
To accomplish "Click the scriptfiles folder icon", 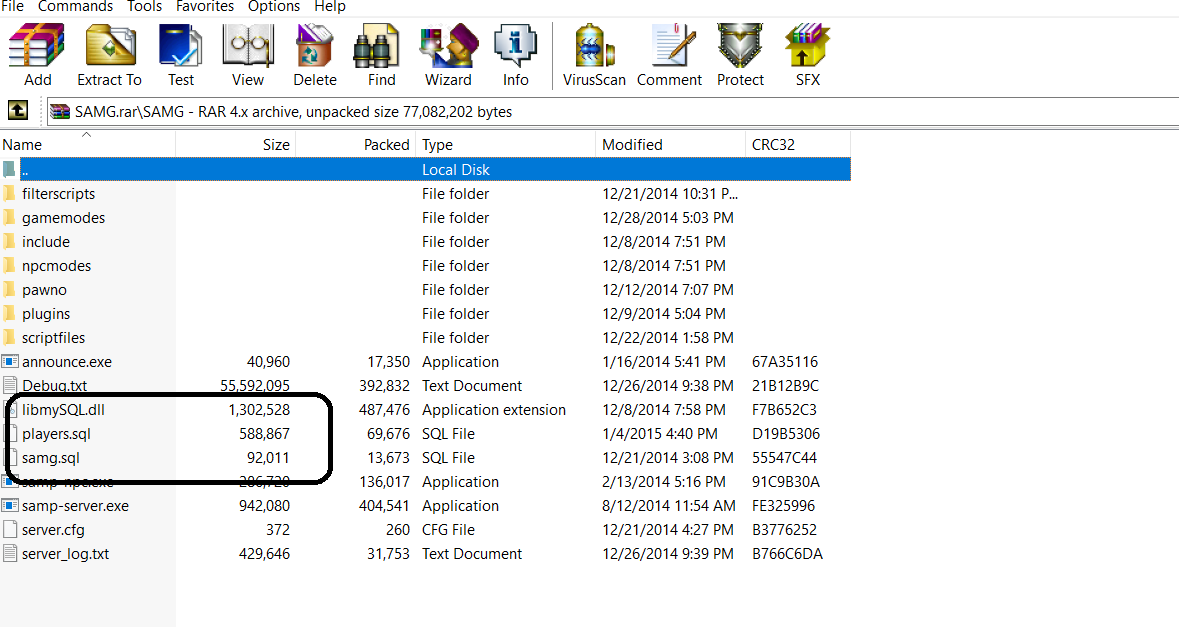I will [9, 338].
